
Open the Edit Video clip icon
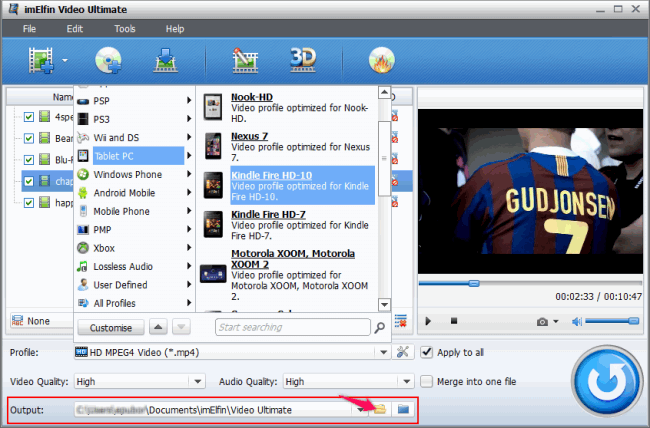coord(245,61)
